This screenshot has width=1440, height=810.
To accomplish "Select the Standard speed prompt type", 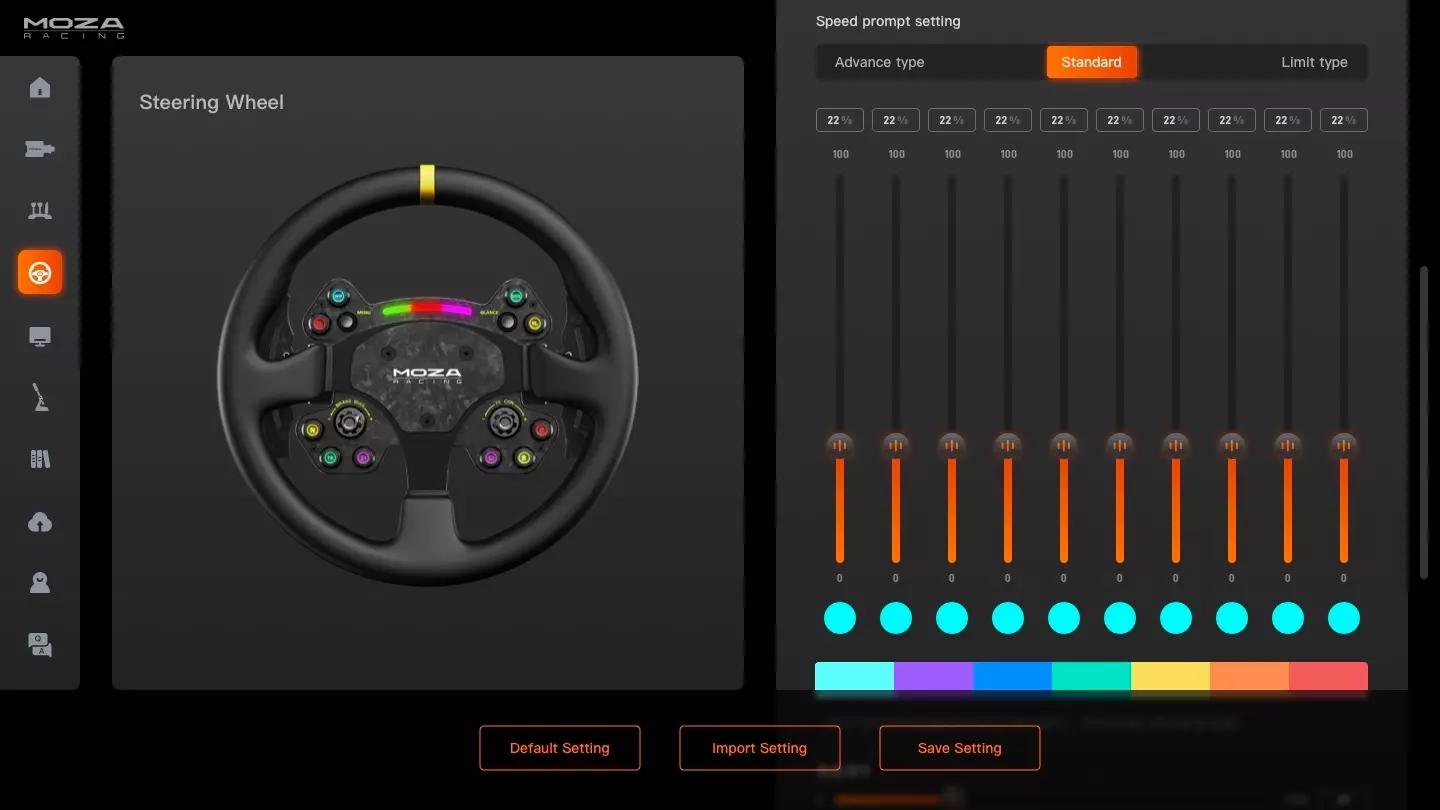I will (x=1091, y=62).
